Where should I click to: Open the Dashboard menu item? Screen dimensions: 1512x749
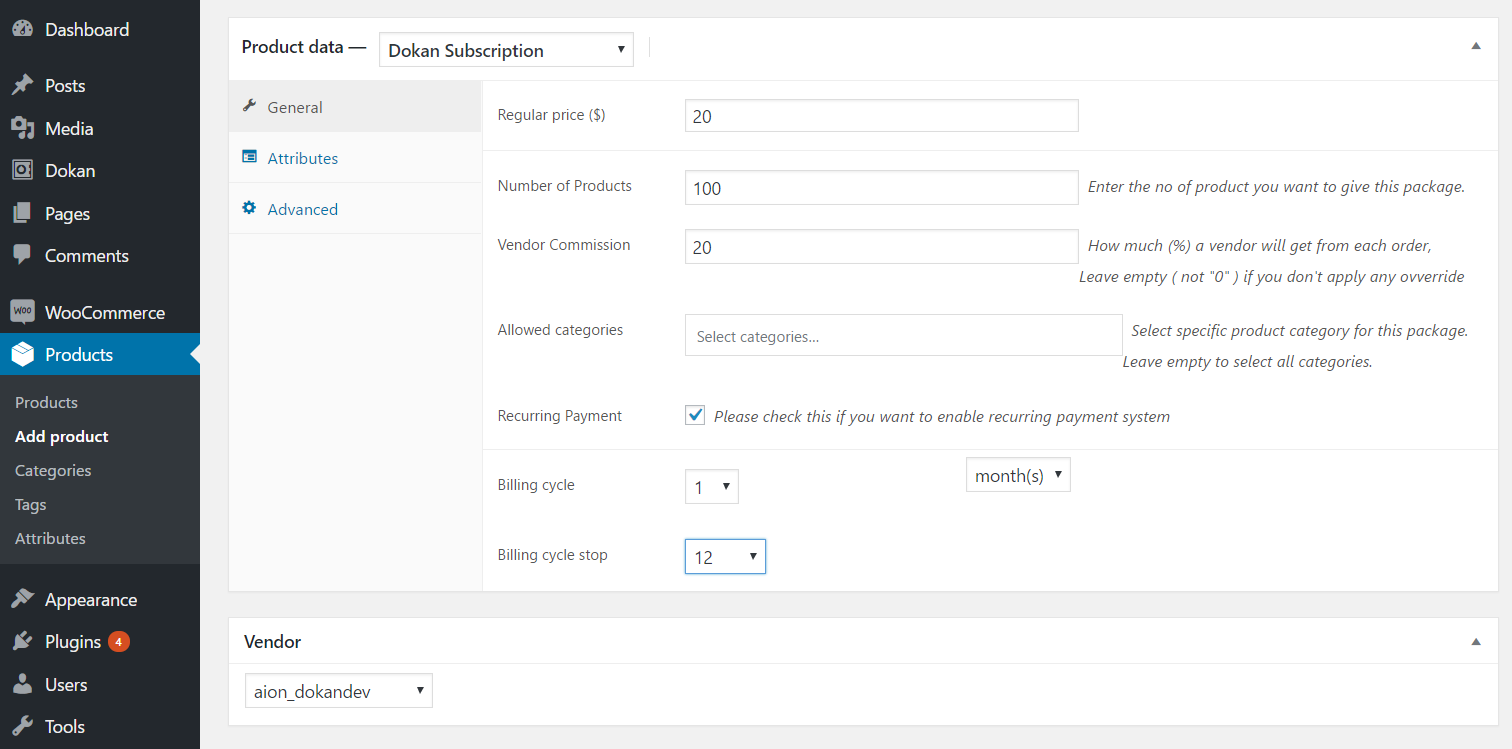pyautogui.click(x=100, y=30)
